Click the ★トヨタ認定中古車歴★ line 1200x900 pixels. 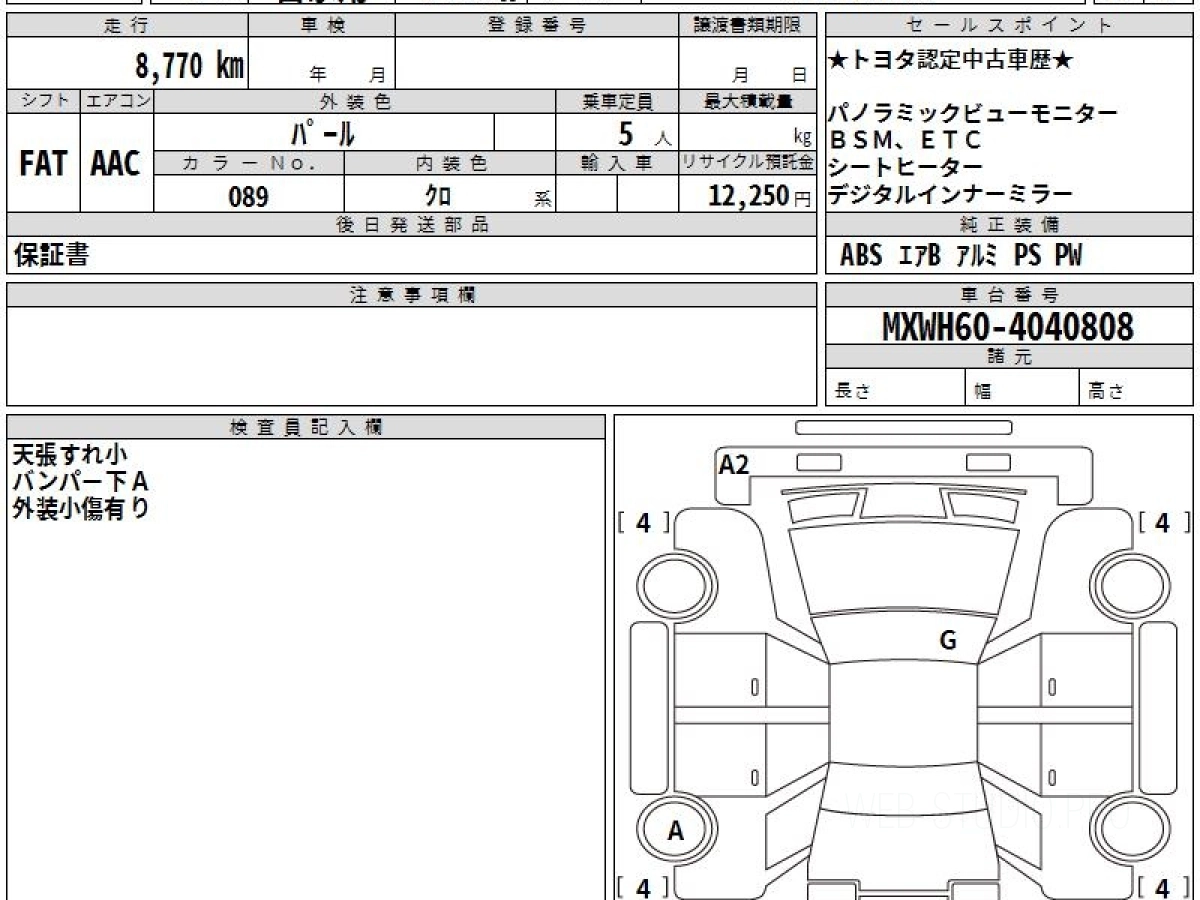pyautogui.click(x=951, y=61)
